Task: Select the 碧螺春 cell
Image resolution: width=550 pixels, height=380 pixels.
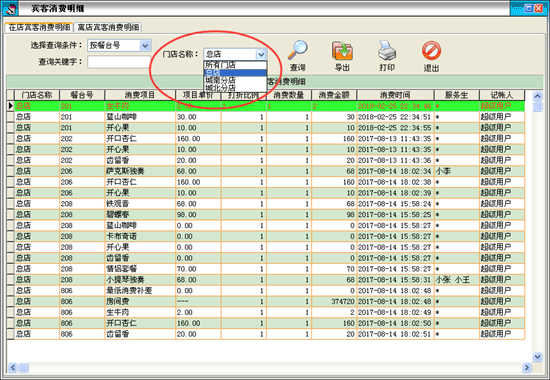Action: pos(140,215)
